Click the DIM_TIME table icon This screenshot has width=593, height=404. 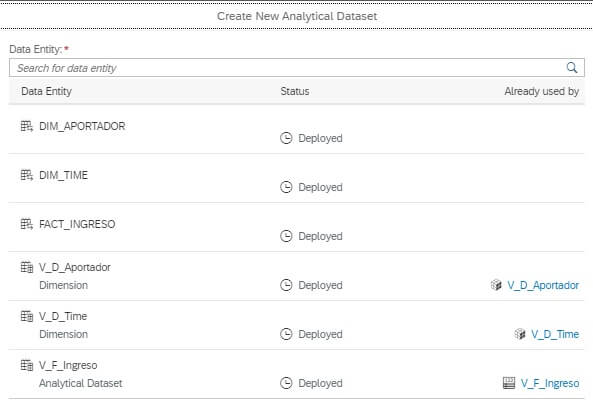pos(26,175)
